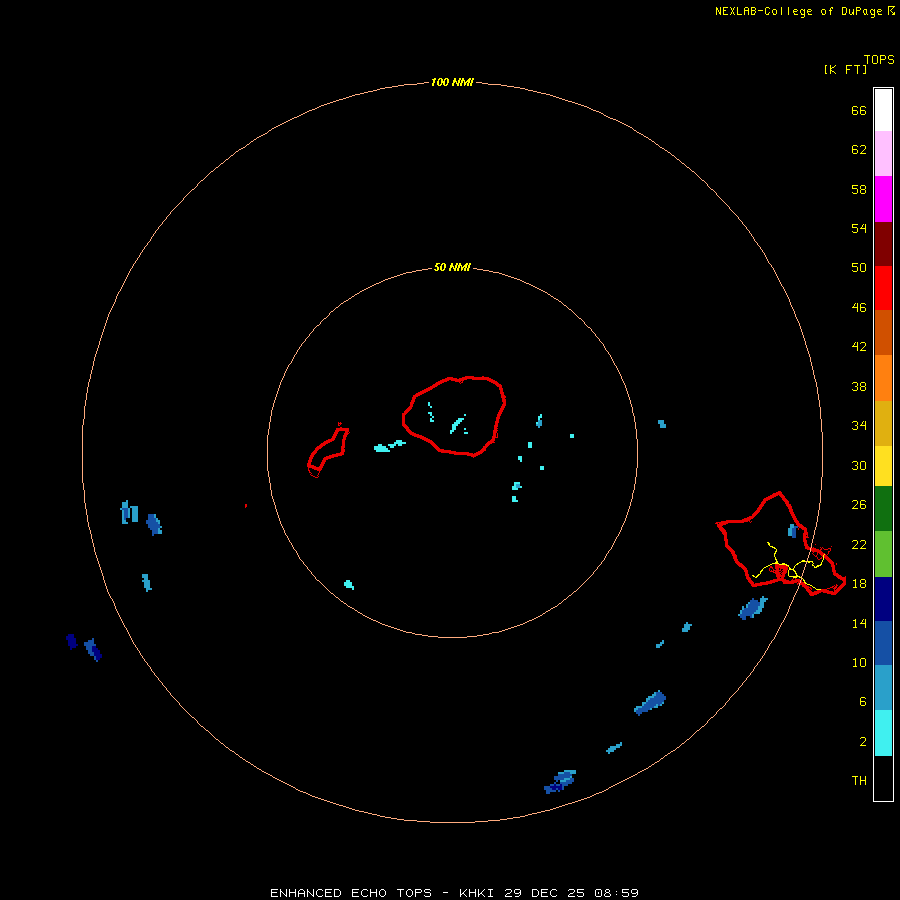Image resolution: width=900 pixels, height=900 pixels.
Task: Click the 2 legend value label
Action: pyautogui.click(x=863, y=742)
